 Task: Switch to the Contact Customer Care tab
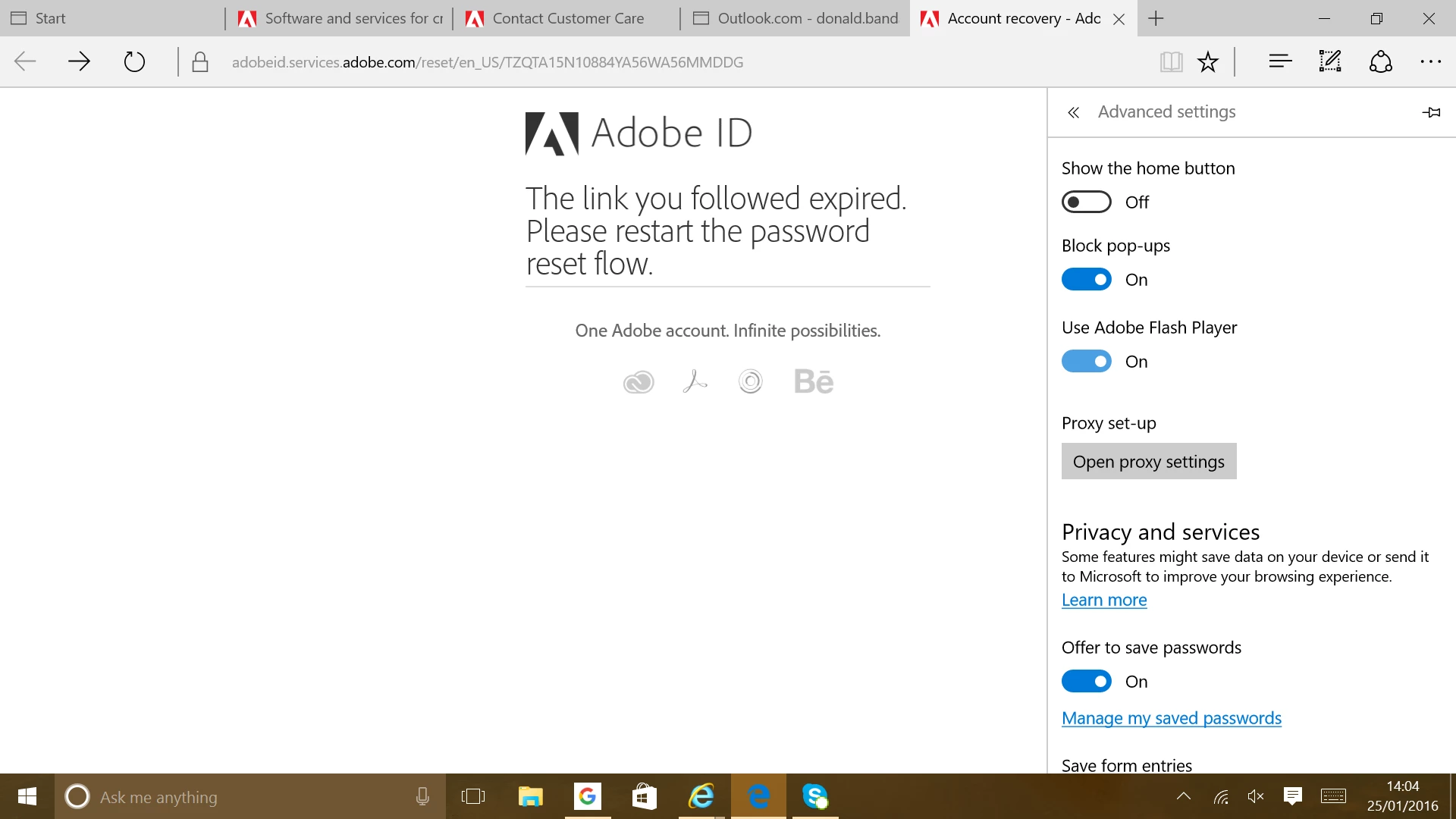(567, 18)
